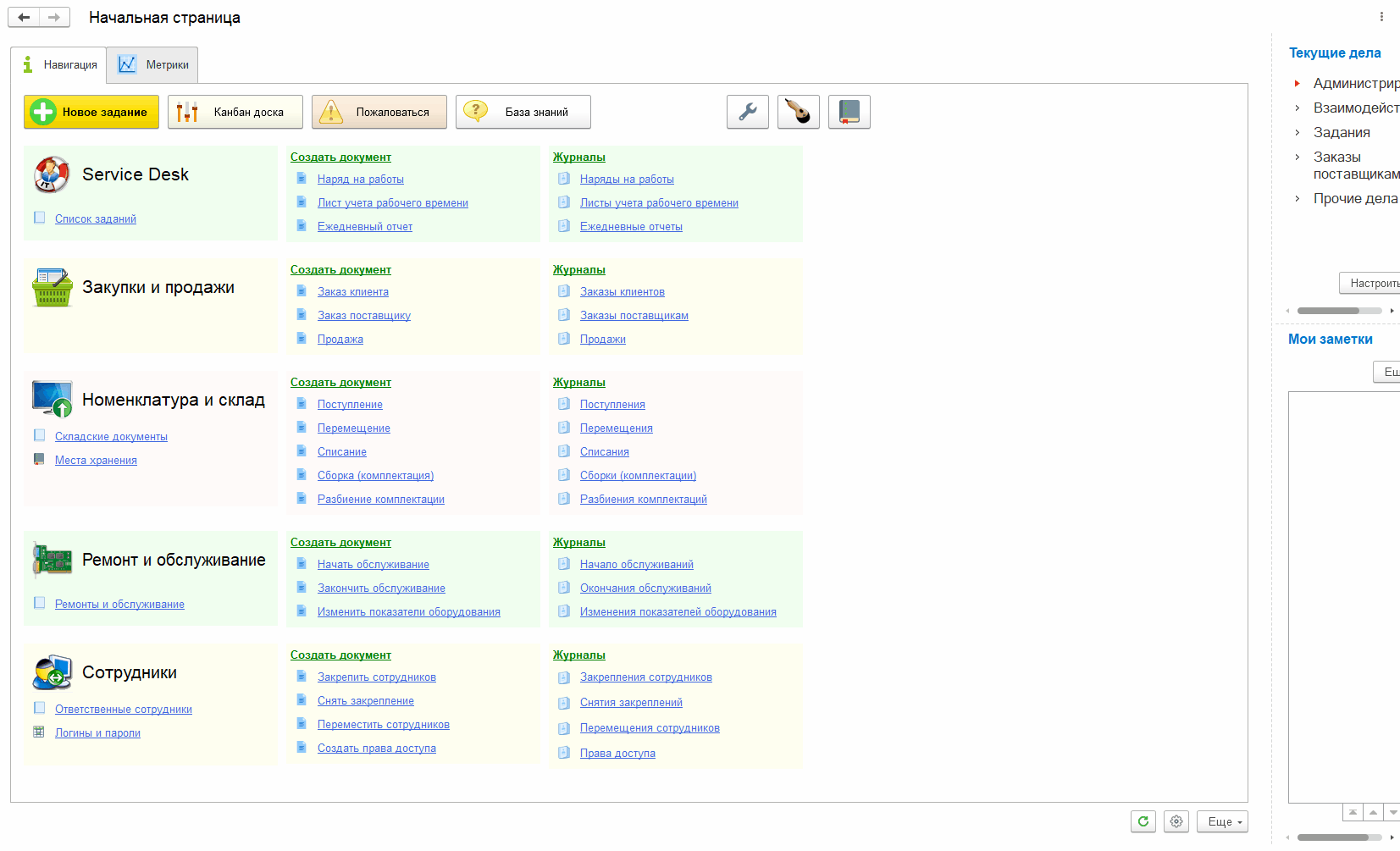Jump to top of notes list
Viewport: 1400px width, 851px height.
click(x=1353, y=813)
